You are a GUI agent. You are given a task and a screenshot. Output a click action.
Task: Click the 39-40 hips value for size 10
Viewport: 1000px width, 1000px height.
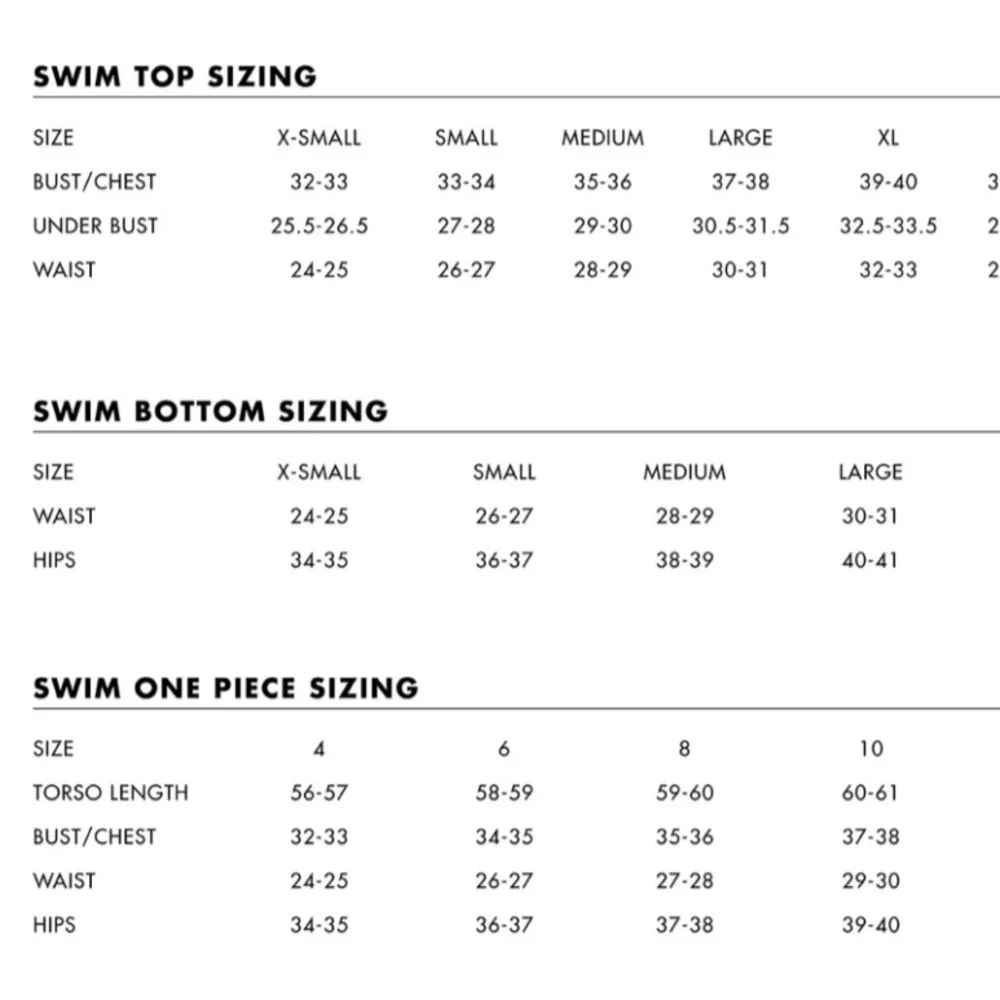[x=871, y=925]
